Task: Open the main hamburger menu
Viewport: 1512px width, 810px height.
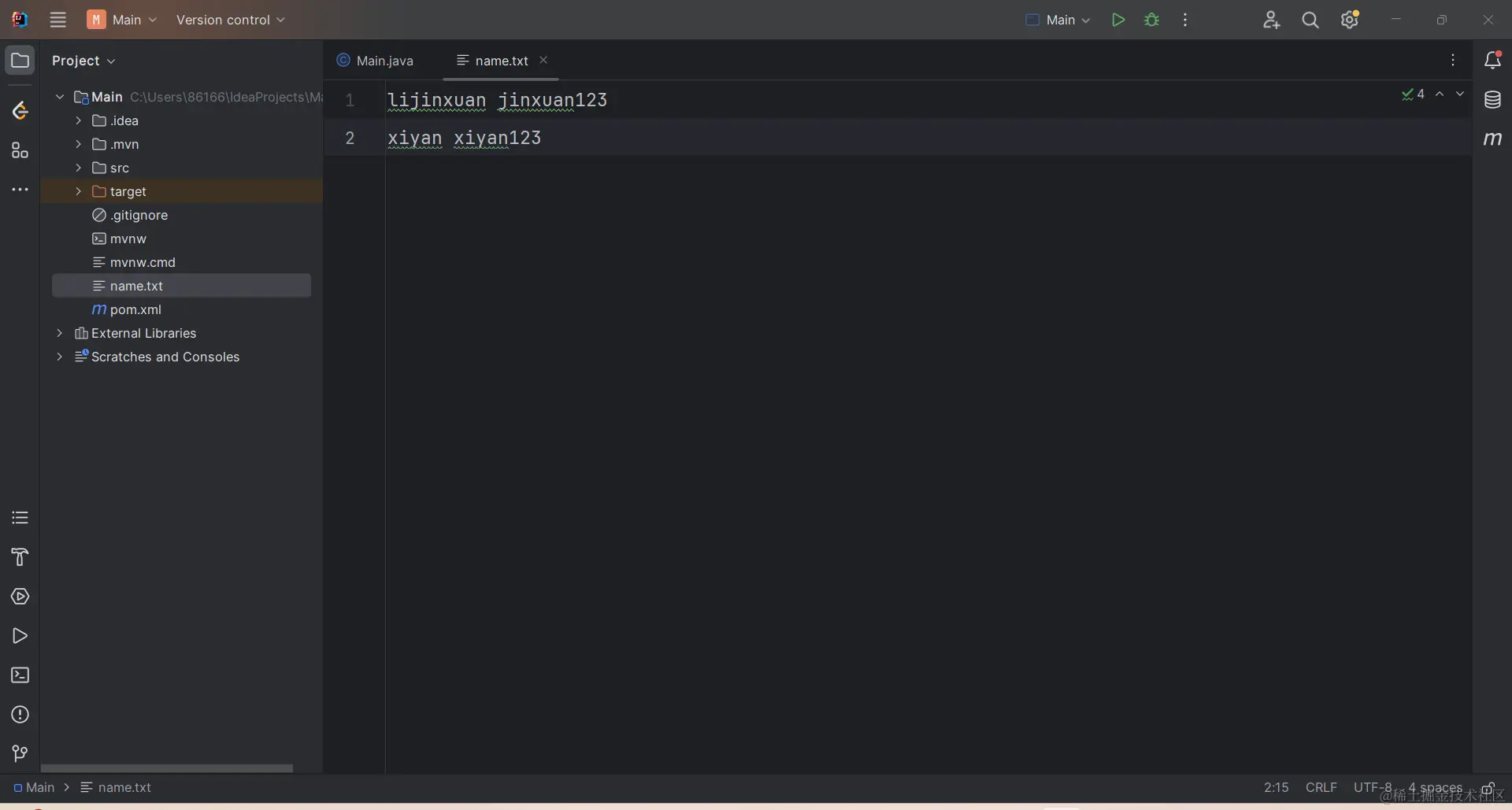Action: [58, 20]
